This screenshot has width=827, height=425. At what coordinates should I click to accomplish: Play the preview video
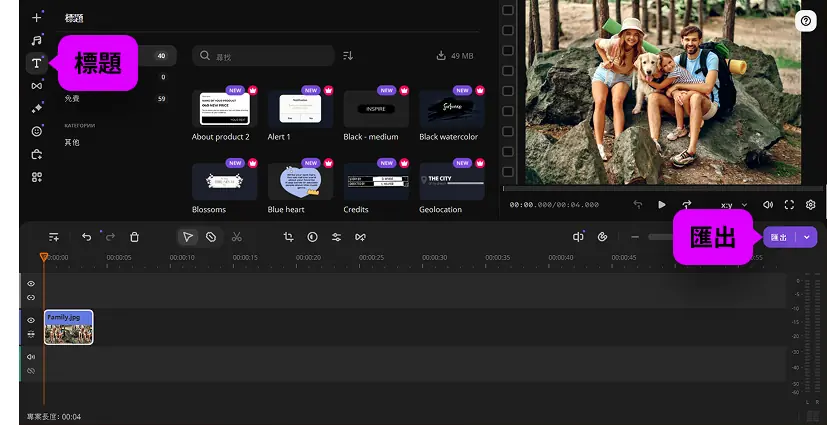click(662, 205)
